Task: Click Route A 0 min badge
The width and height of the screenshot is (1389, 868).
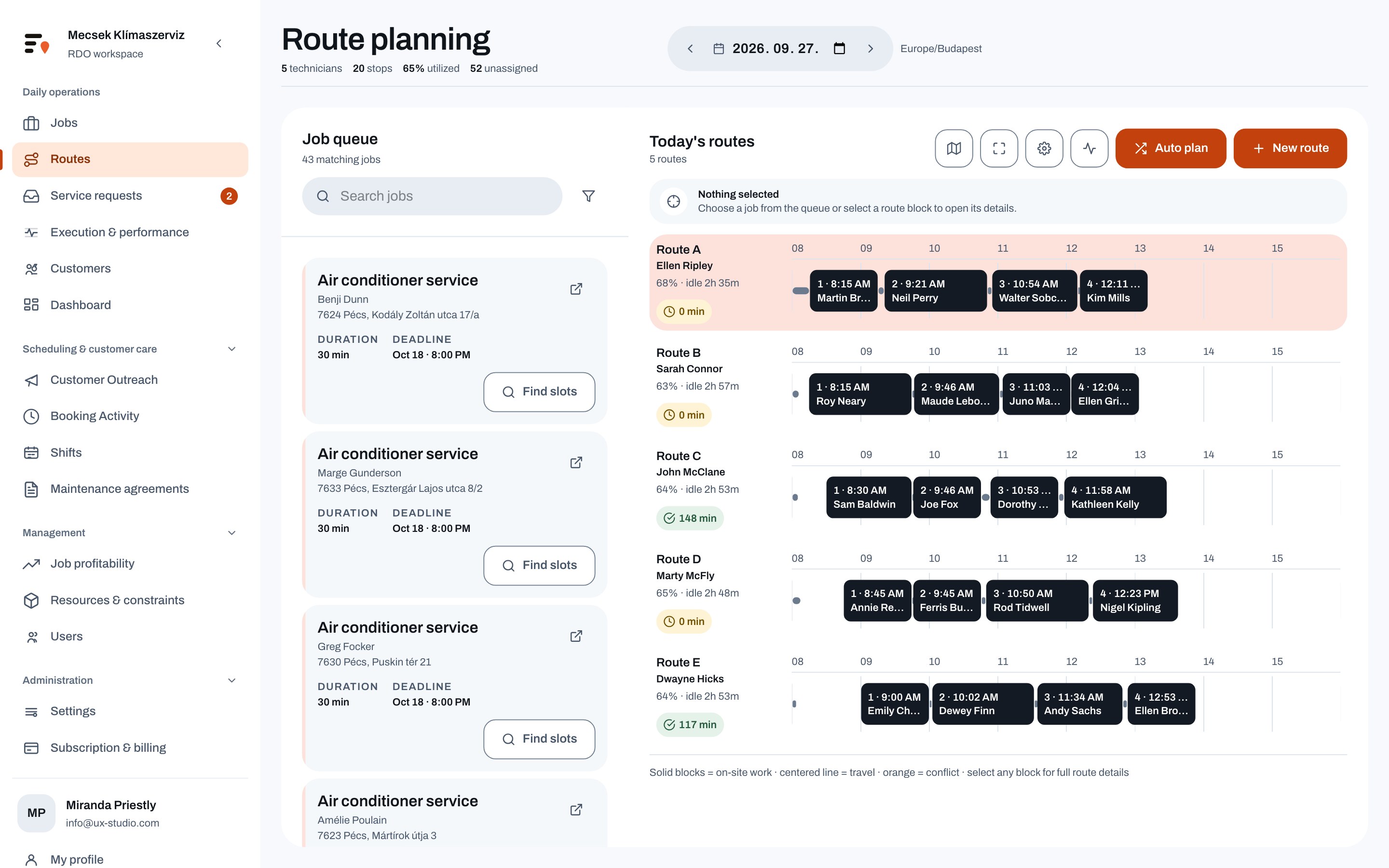Action: point(683,312)
